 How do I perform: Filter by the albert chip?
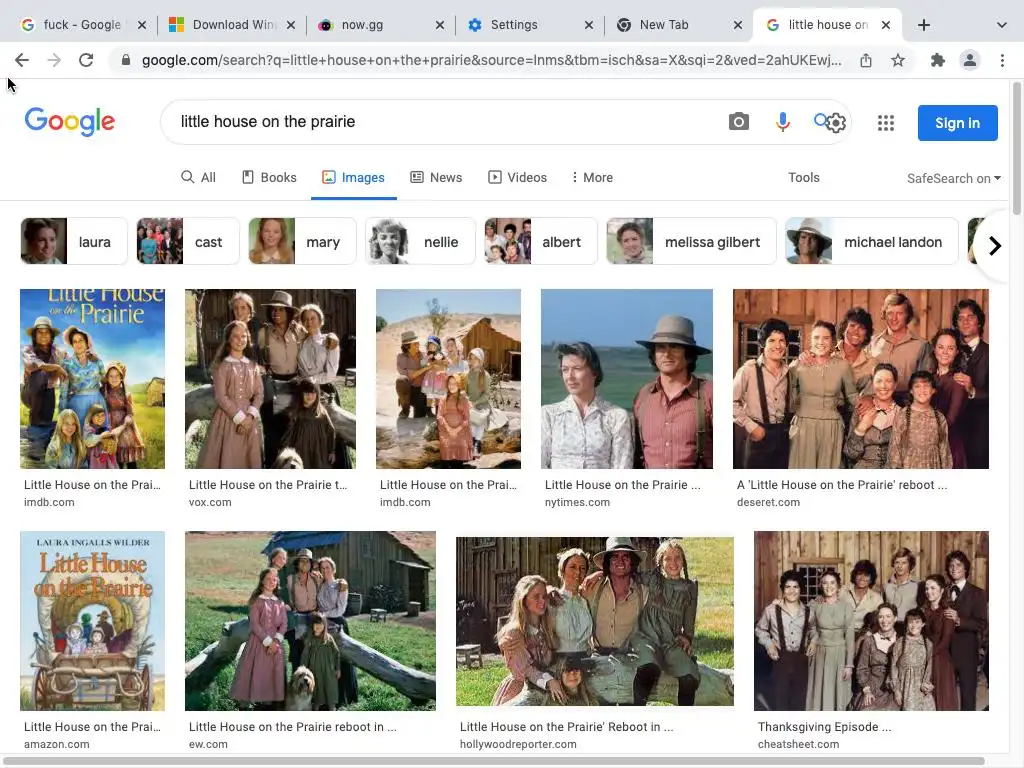[x=541, y=242]
